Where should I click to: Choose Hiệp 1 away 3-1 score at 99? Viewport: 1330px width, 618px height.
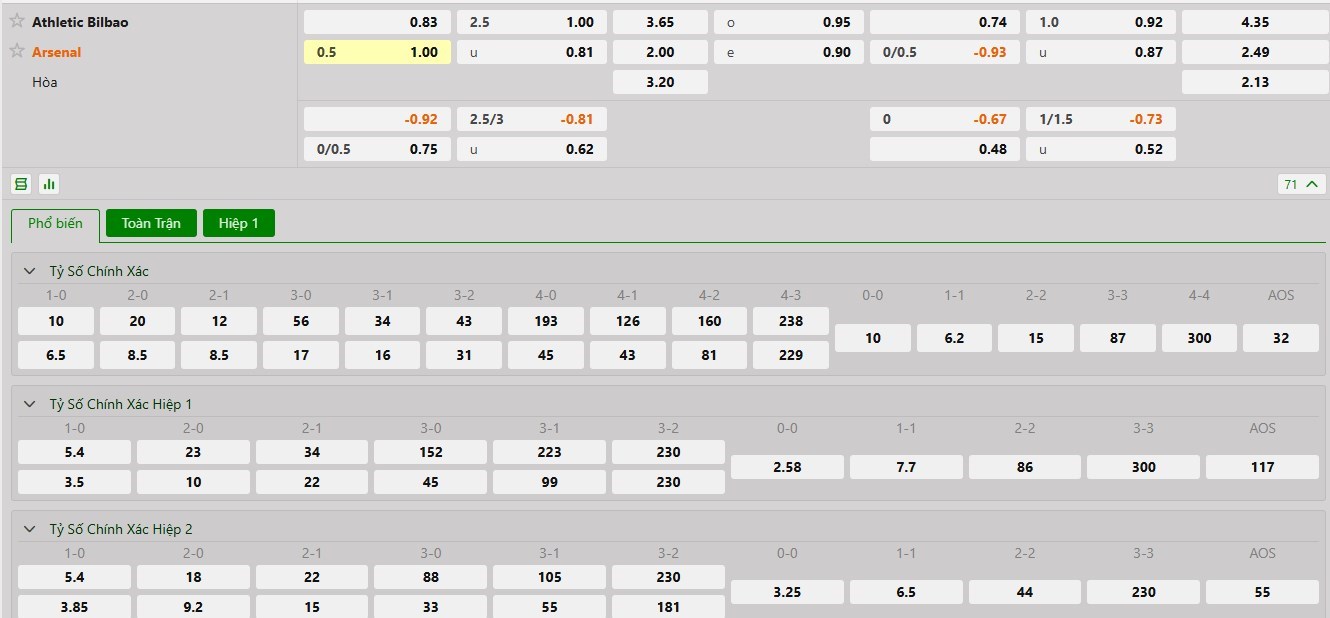(x=549, y=482)
